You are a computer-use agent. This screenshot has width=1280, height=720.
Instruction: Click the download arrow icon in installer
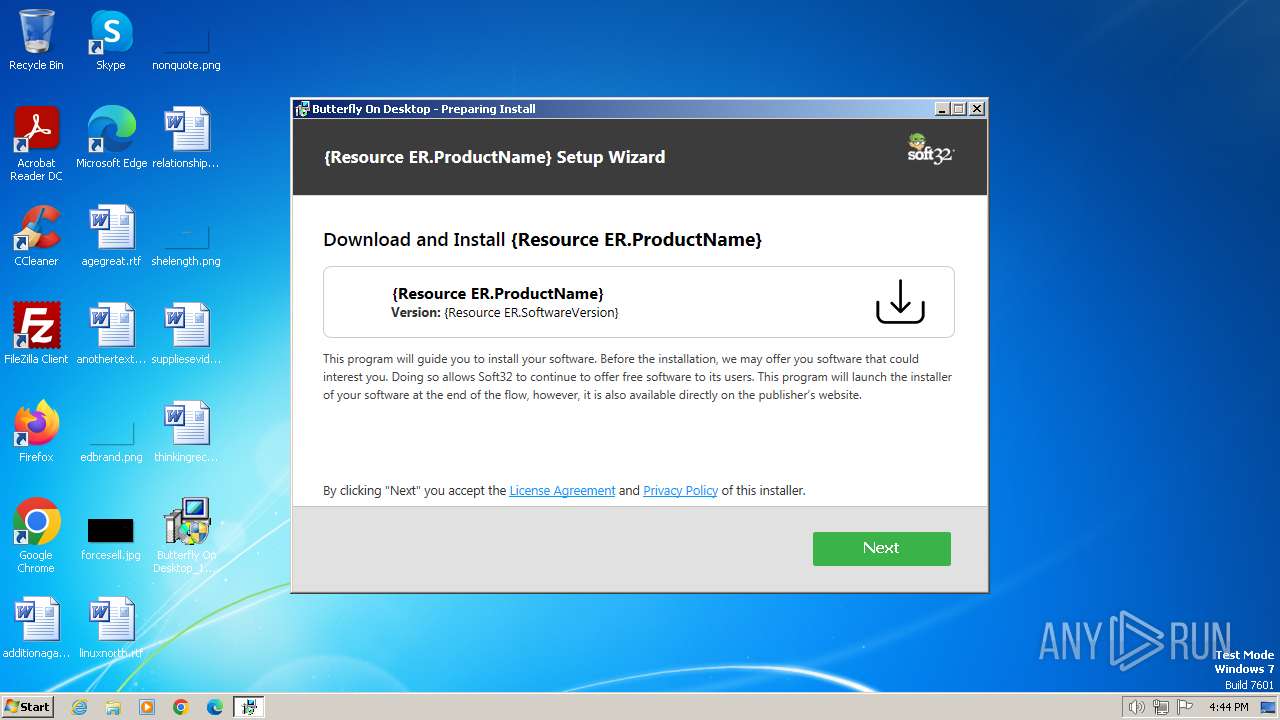coord(900,301)
